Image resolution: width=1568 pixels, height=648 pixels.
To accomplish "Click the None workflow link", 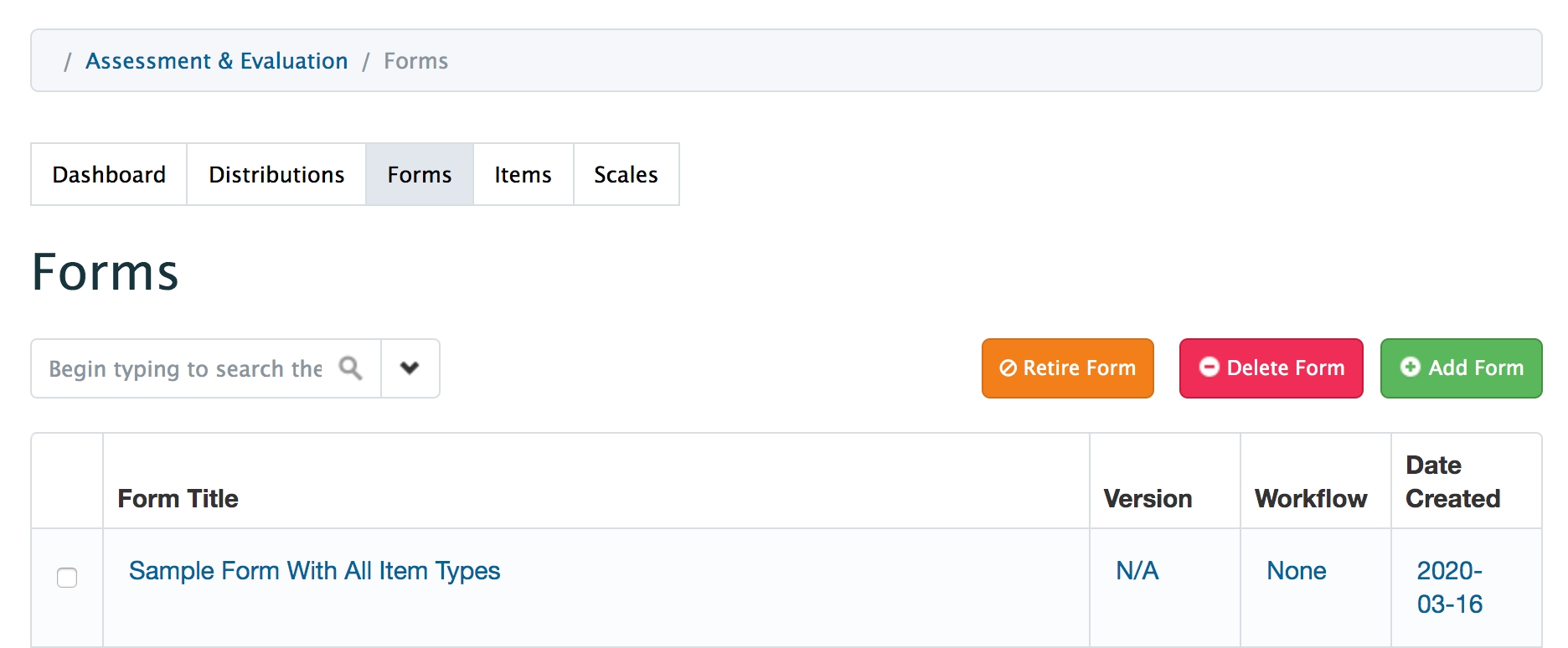I will 1296,571.
